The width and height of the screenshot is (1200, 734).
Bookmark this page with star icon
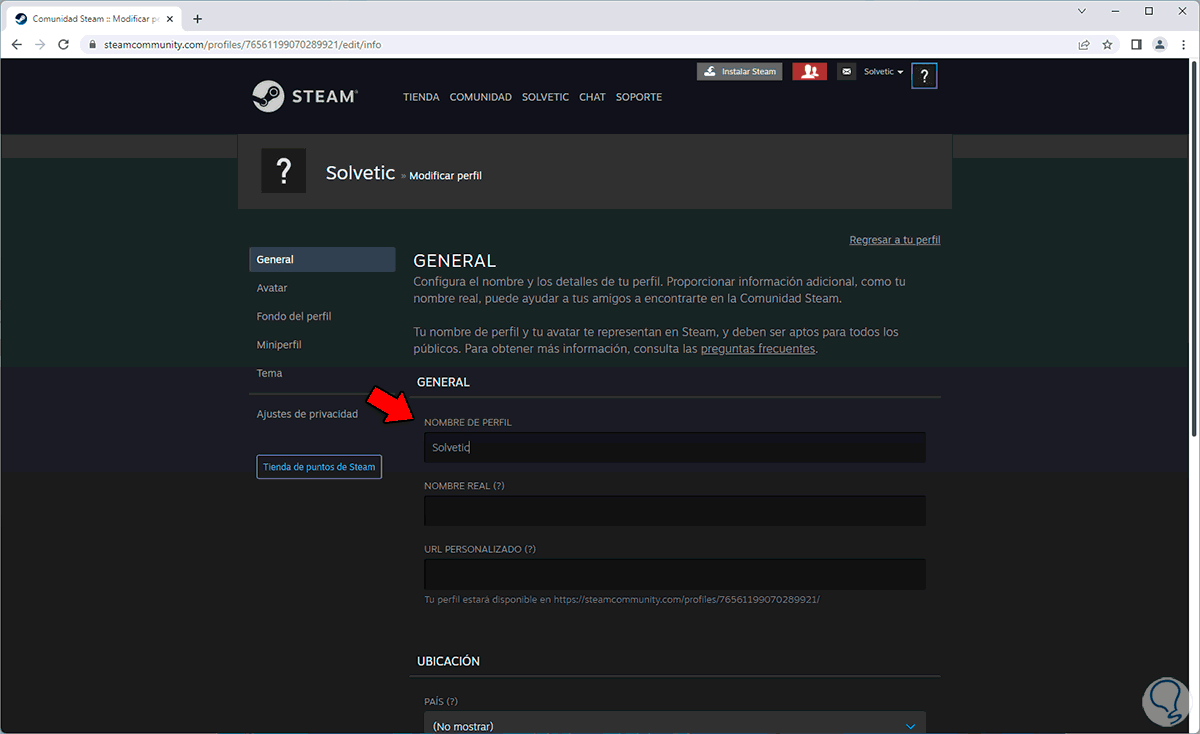1108,45
